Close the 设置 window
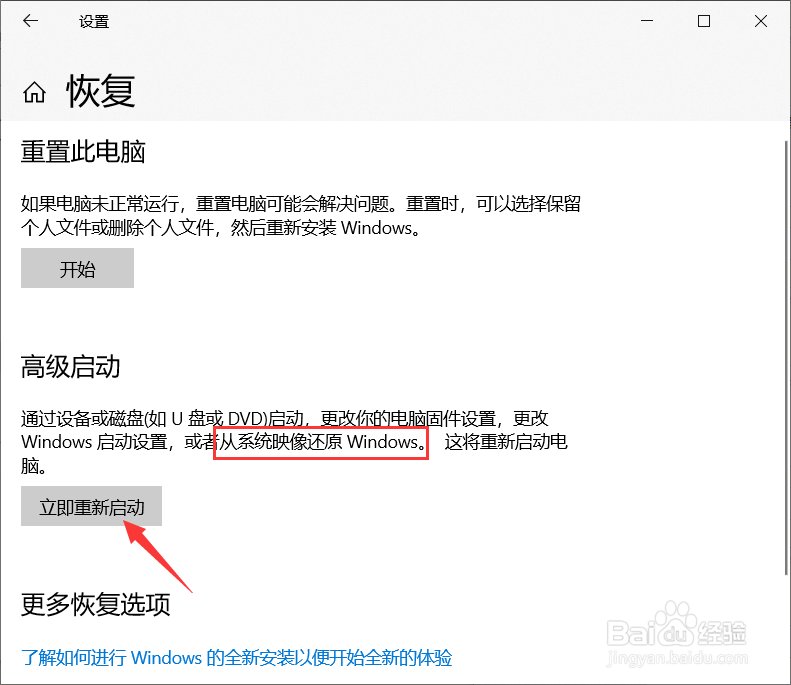Viewport: 791px width, 685px height. (x=761, y=21)
